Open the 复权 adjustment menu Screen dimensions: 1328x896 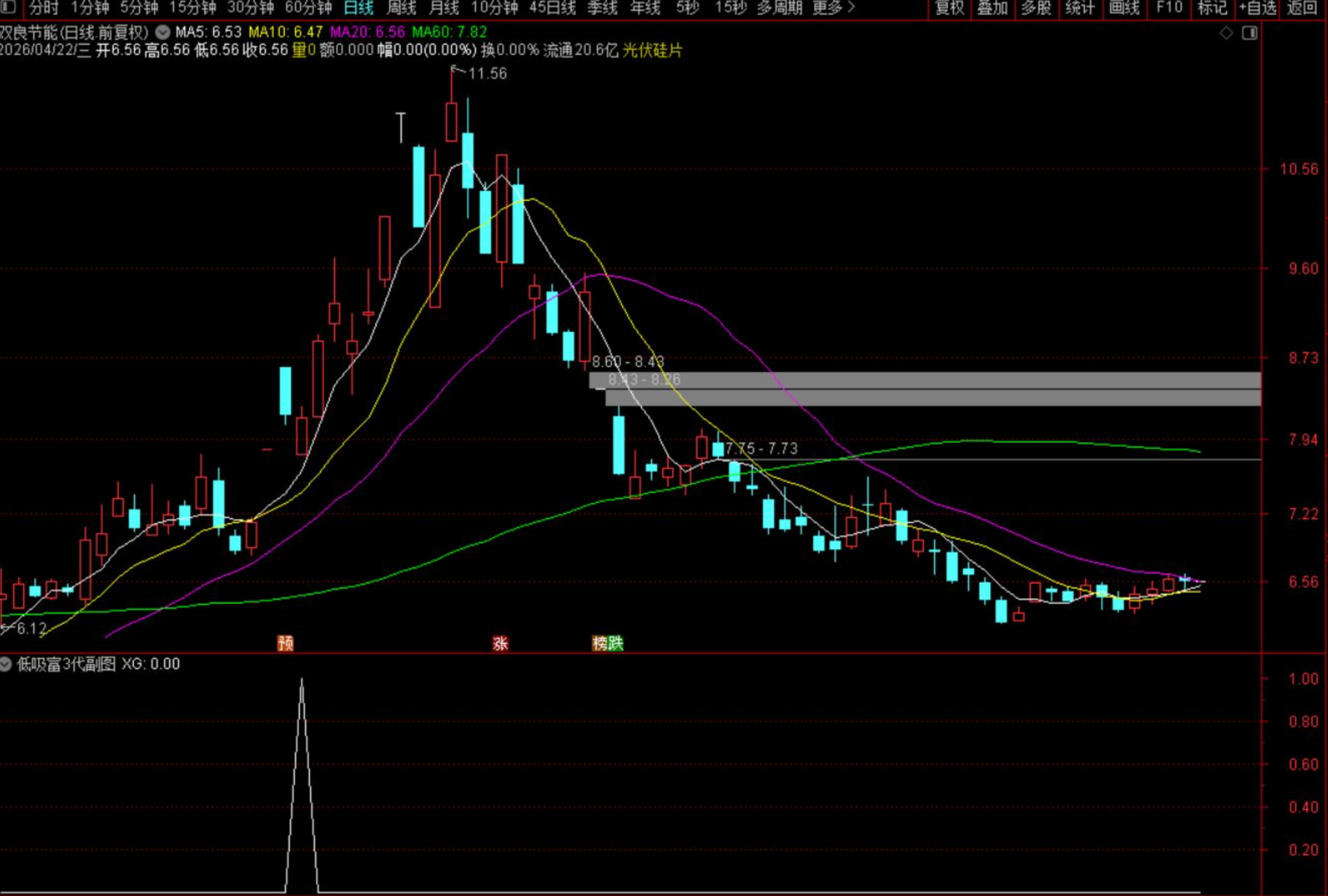[x=949, y=8]
